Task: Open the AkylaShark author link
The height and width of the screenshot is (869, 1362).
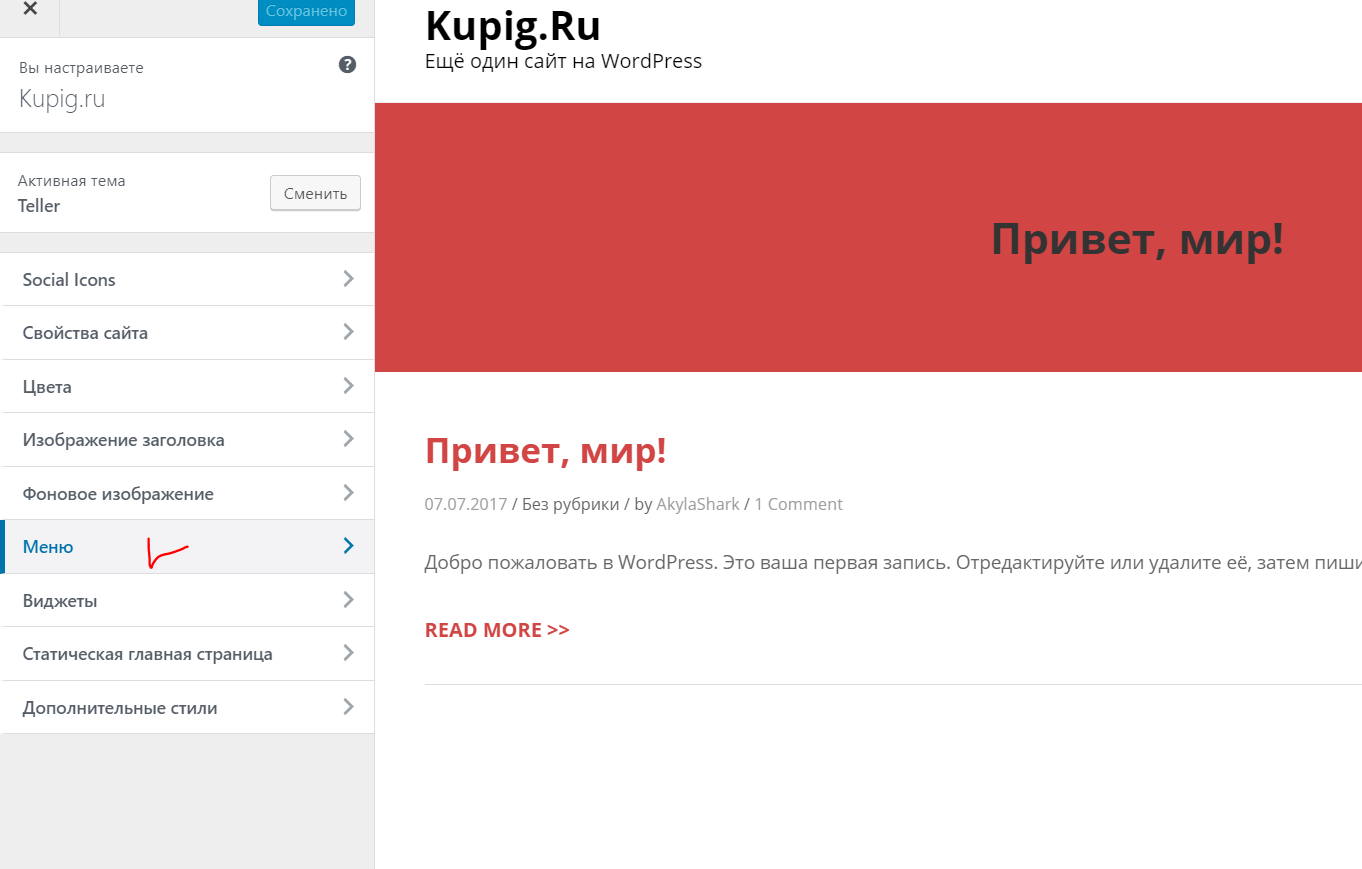Action: tap(698, 504)
